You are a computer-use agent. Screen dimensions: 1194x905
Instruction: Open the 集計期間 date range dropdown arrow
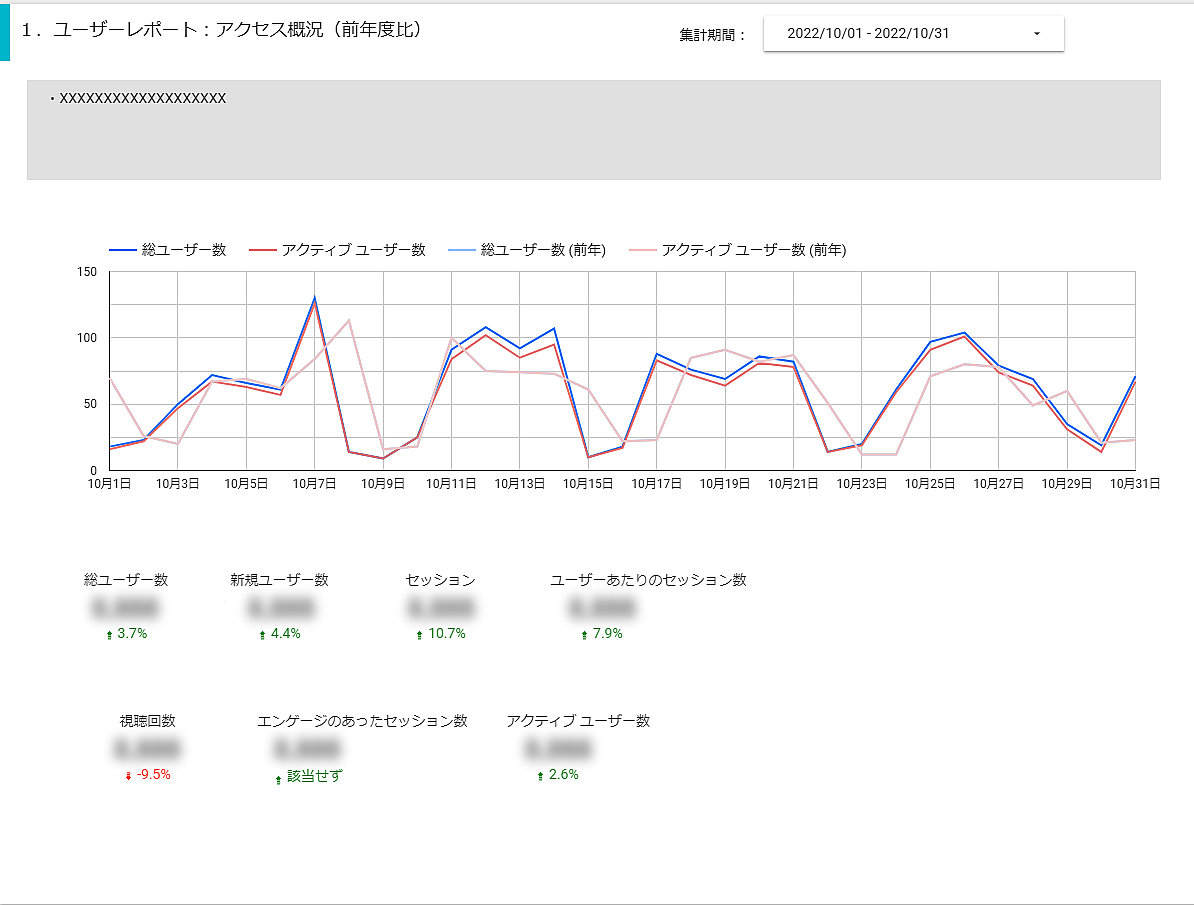click(x=1036, y=34)
